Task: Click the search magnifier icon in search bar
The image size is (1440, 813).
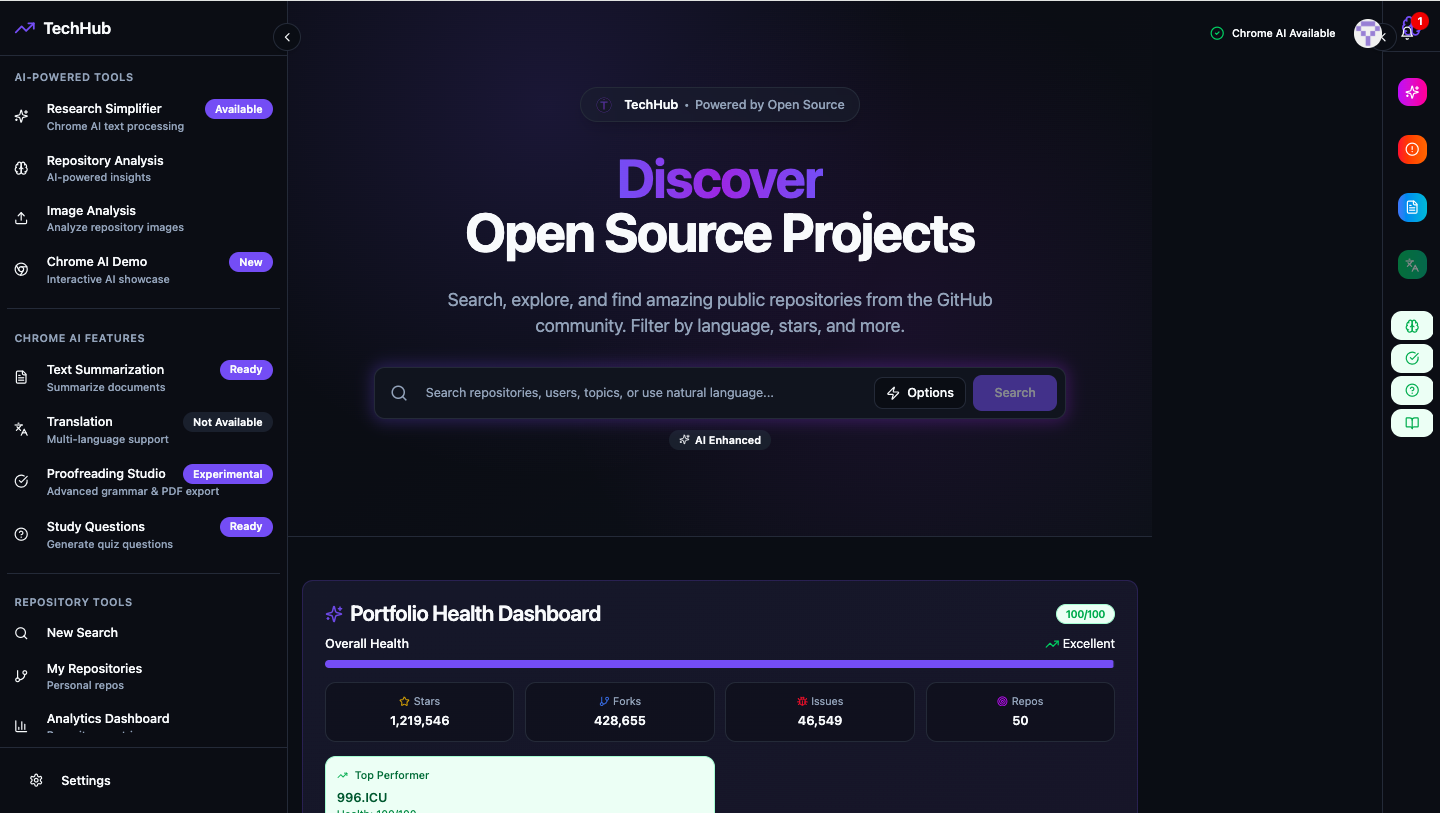Action: [x=399, y=393]
